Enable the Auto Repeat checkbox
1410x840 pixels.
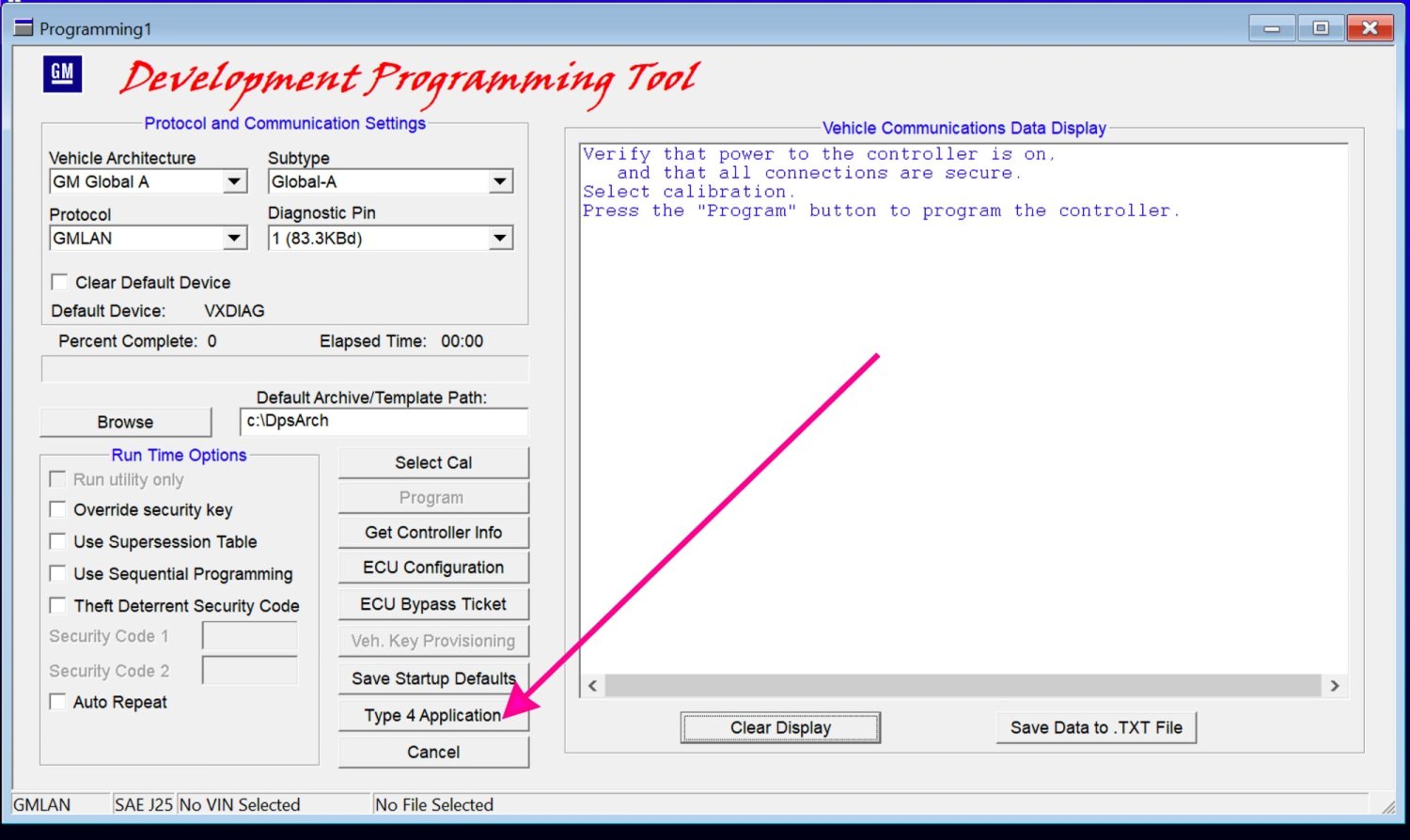[x=57, y=701]
